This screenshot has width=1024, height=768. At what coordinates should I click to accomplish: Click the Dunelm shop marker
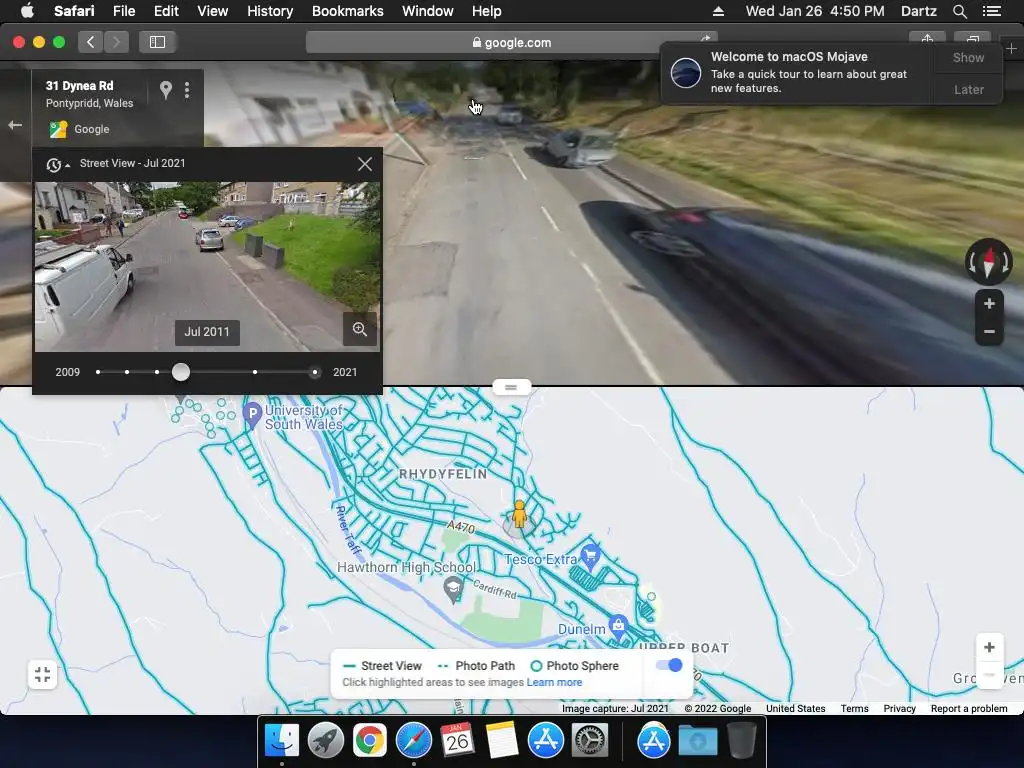coord(618,626)
